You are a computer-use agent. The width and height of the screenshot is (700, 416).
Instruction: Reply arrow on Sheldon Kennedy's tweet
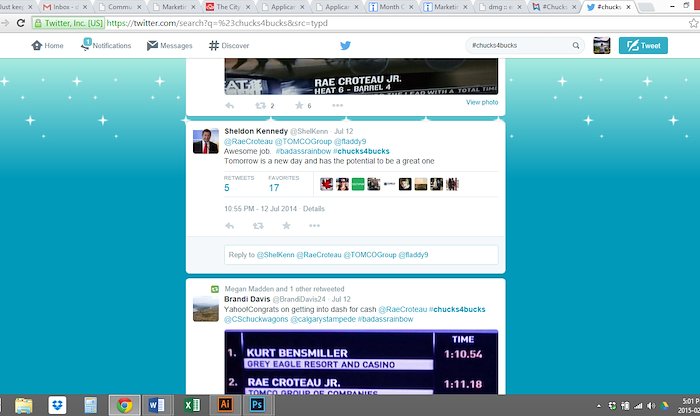[x=229, y=226]
